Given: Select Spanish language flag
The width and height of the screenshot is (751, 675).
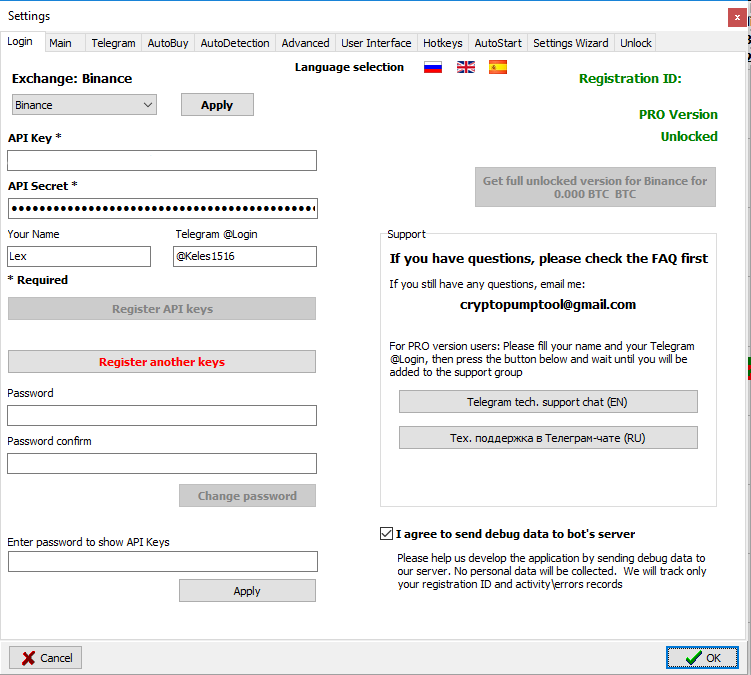Looking at the screenshot, I should click(498, 68).
